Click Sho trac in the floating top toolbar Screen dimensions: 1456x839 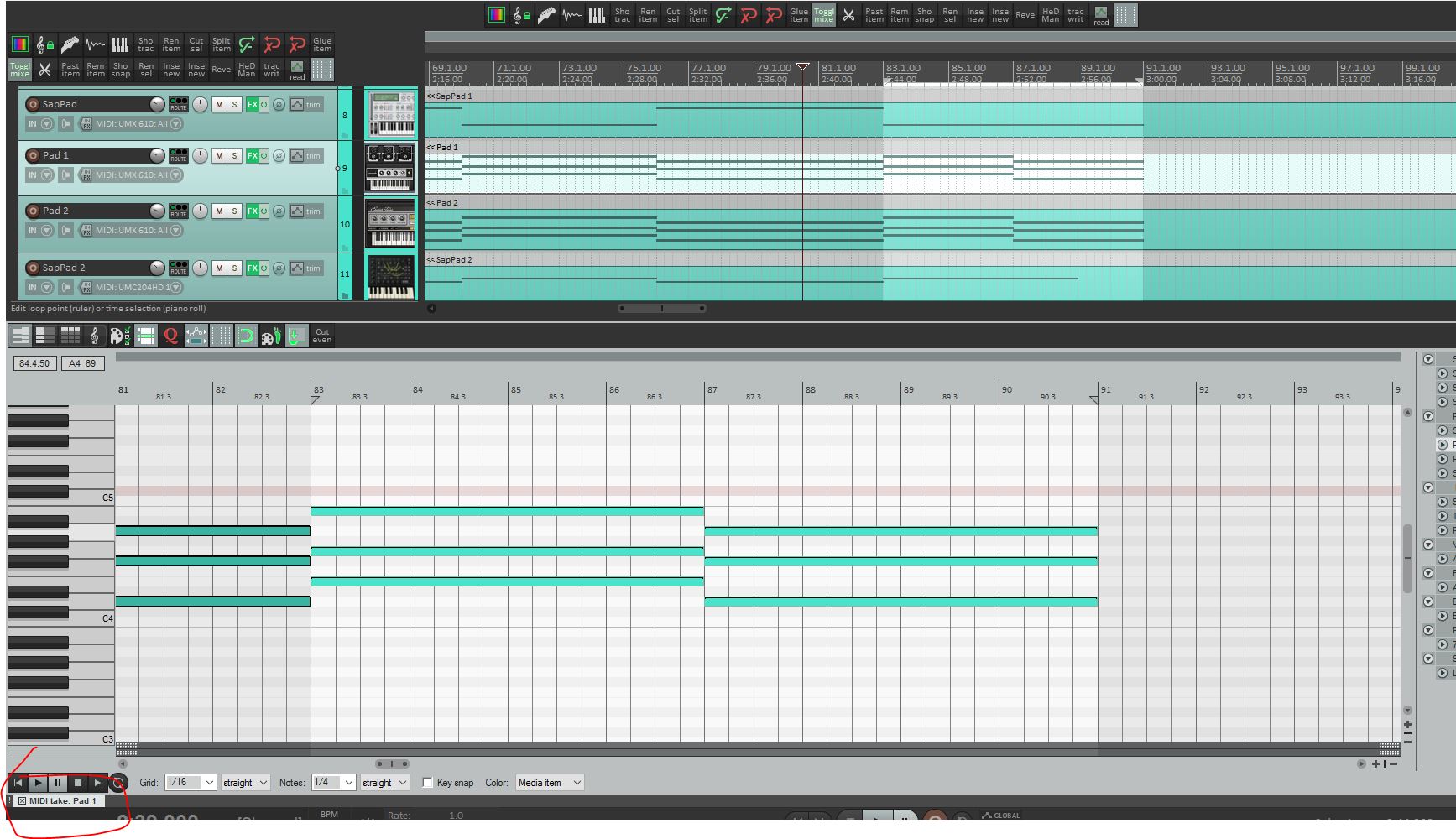tap(623, 15)
